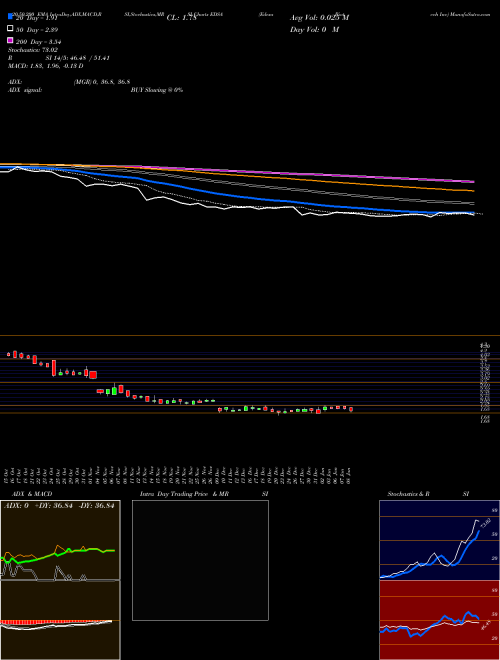Click the RSI 14/5 '46.48 / 51.41' value
Image resolution: width=500 pixels, height=660 pixels.
90,58
